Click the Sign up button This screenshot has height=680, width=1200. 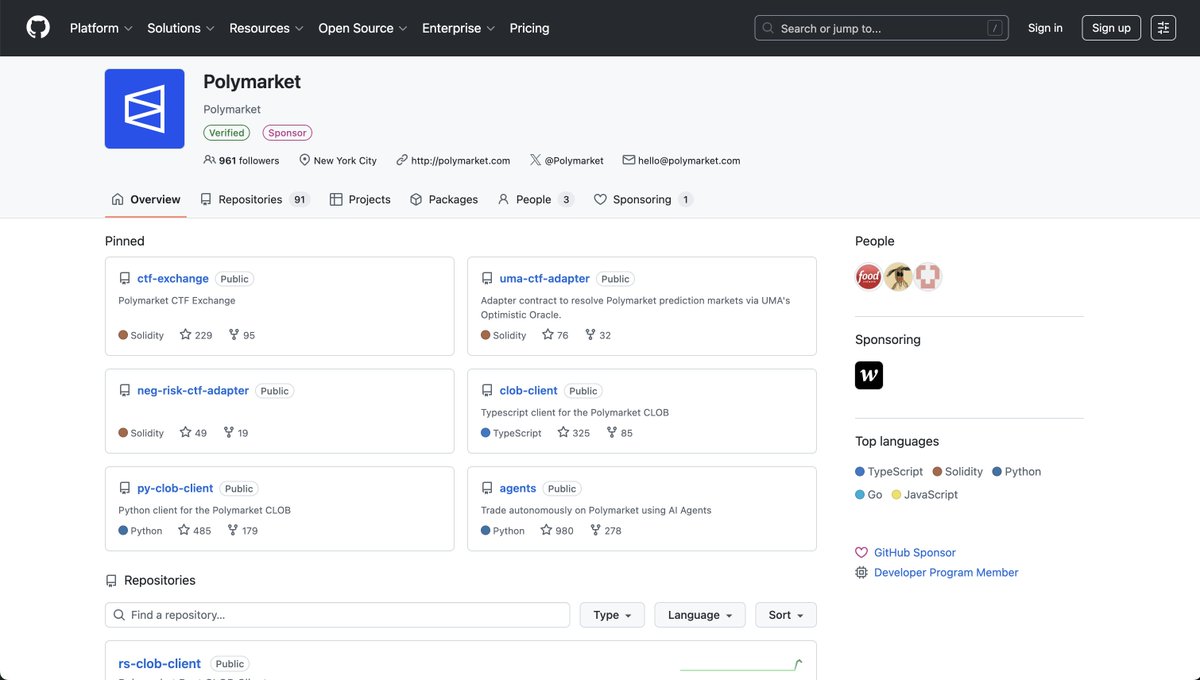1111,28
